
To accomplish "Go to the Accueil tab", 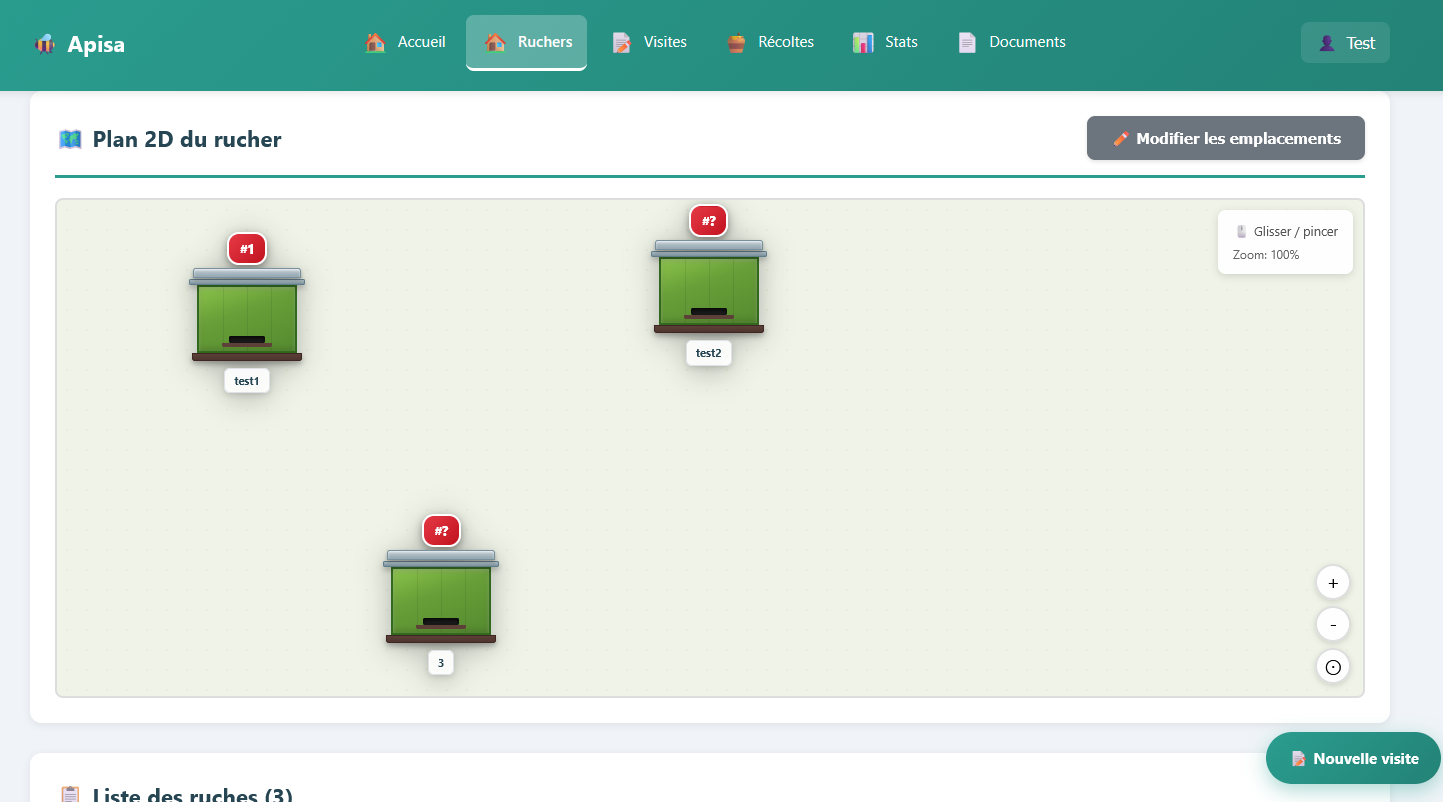I will [x=405, y=42].
